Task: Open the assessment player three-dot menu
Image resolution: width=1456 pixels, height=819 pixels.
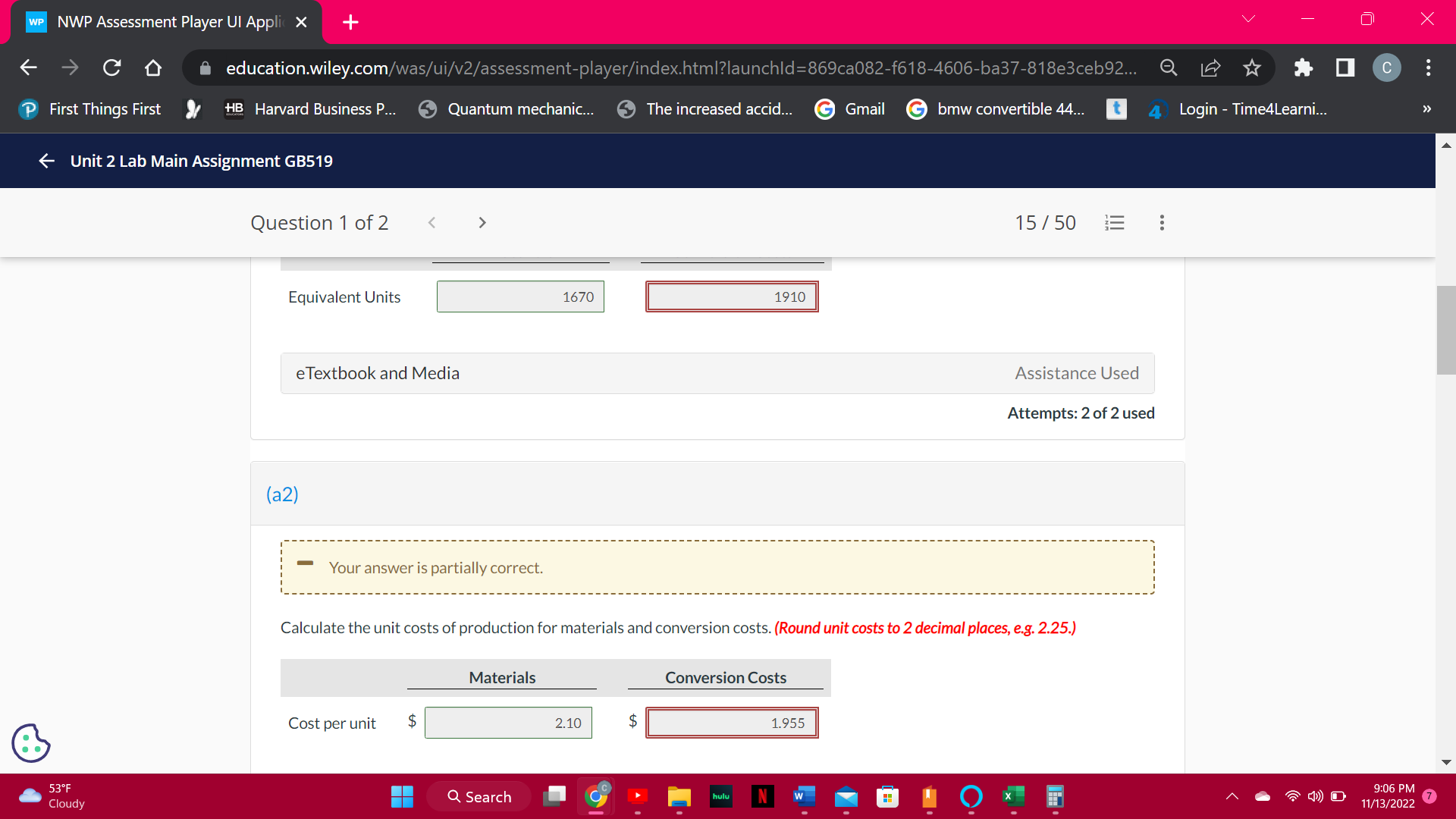Action: (x=1161, y=222)
